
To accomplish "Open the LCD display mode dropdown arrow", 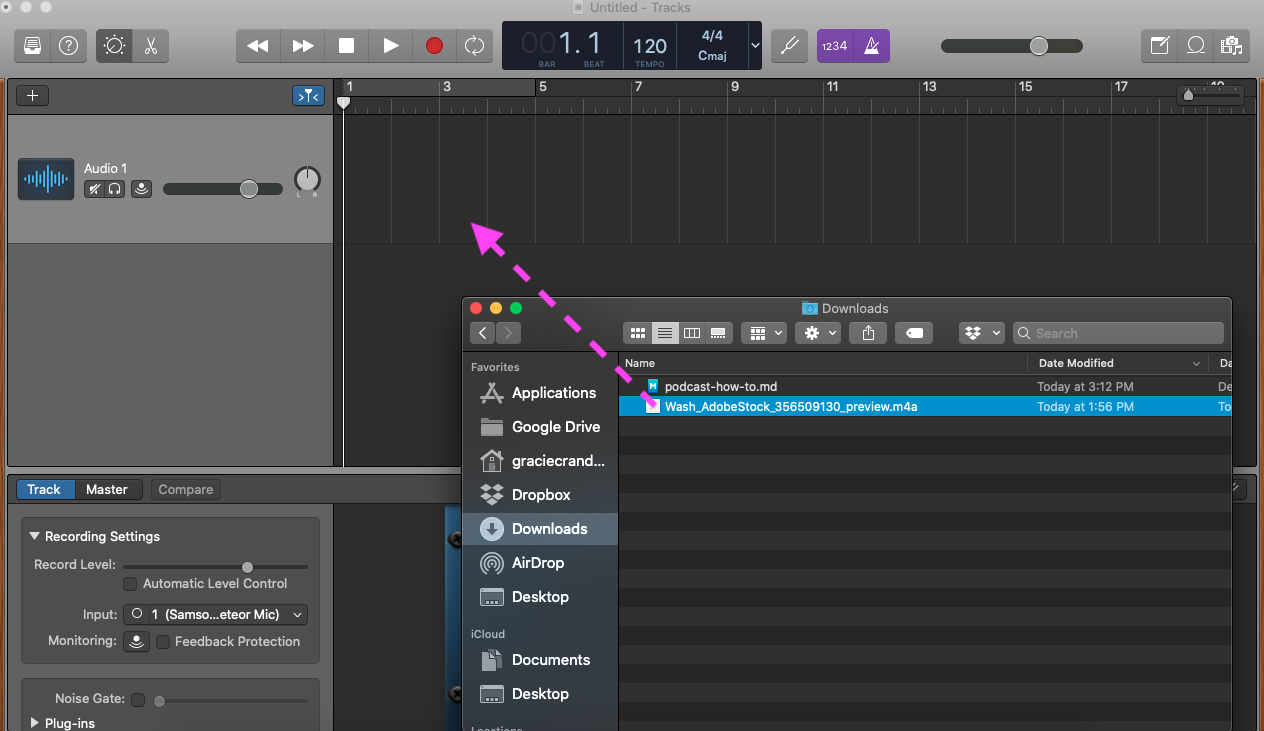I will coord(754,45).
